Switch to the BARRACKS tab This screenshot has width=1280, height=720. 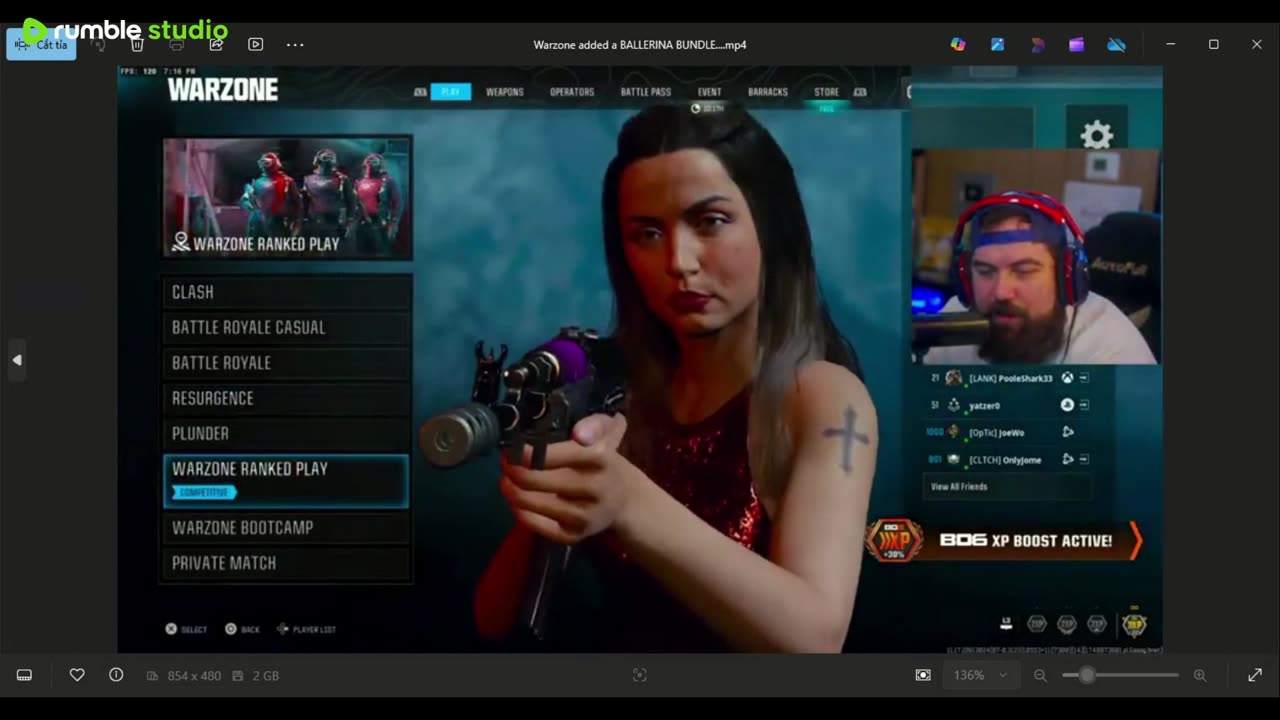coord(768,92)
